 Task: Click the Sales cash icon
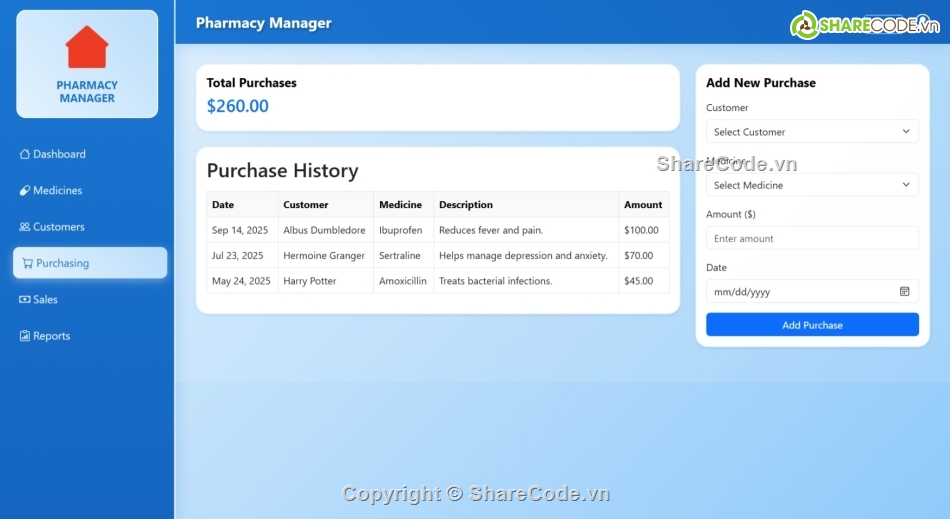click(x=25, y=300)
